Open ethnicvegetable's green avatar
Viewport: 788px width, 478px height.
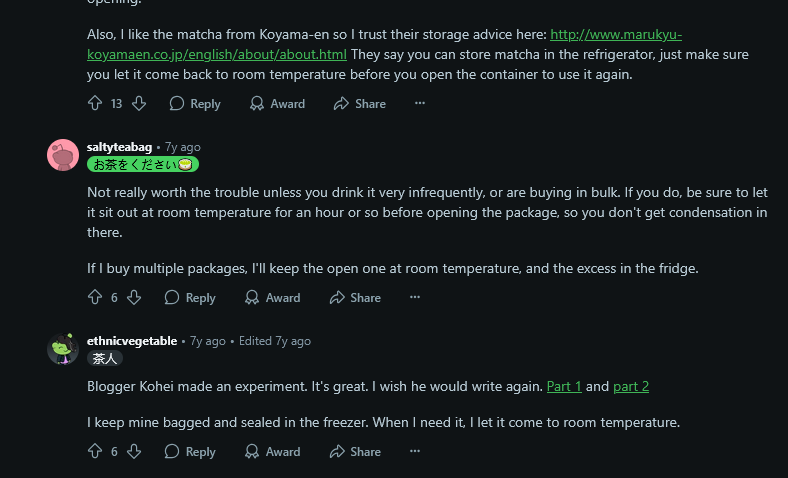(63, 349)
